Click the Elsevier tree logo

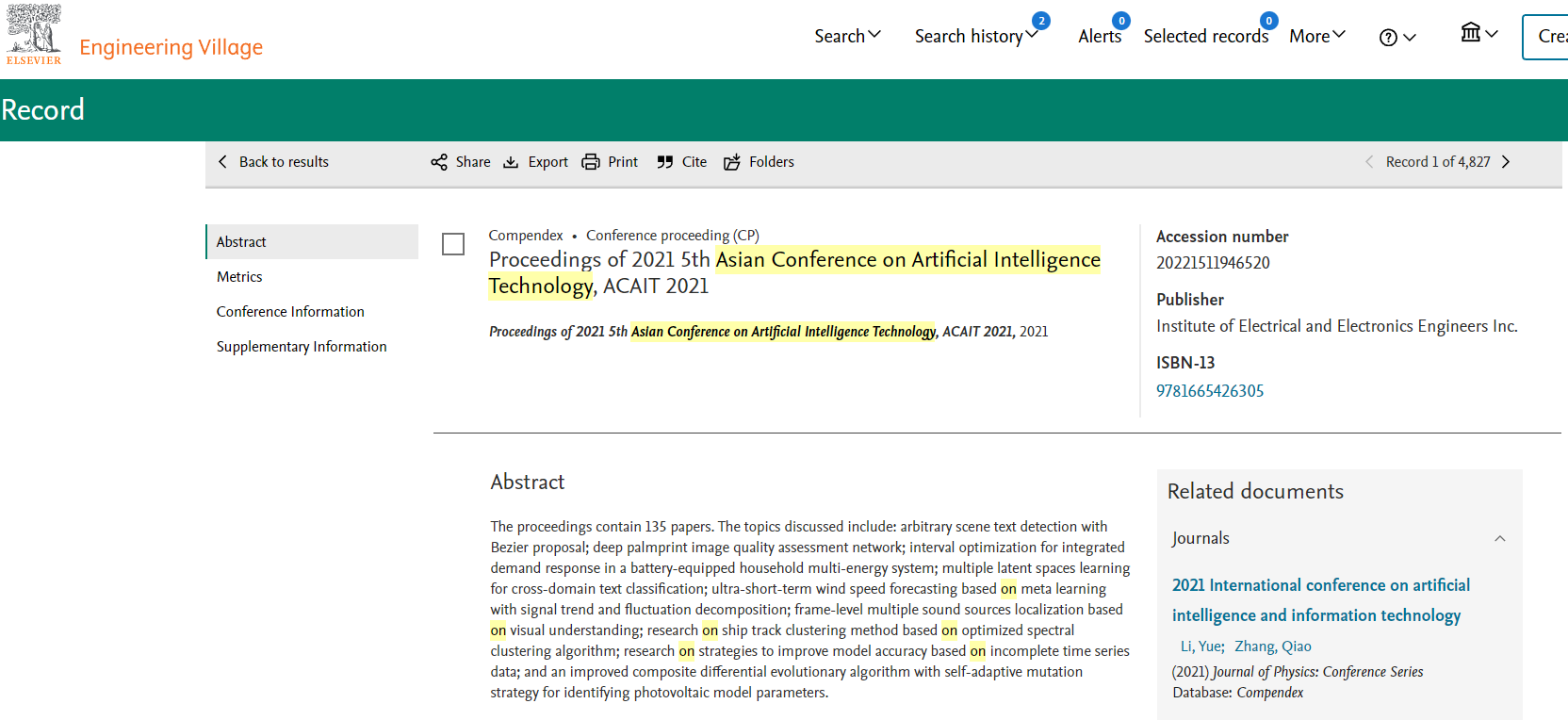pos(34,34)
